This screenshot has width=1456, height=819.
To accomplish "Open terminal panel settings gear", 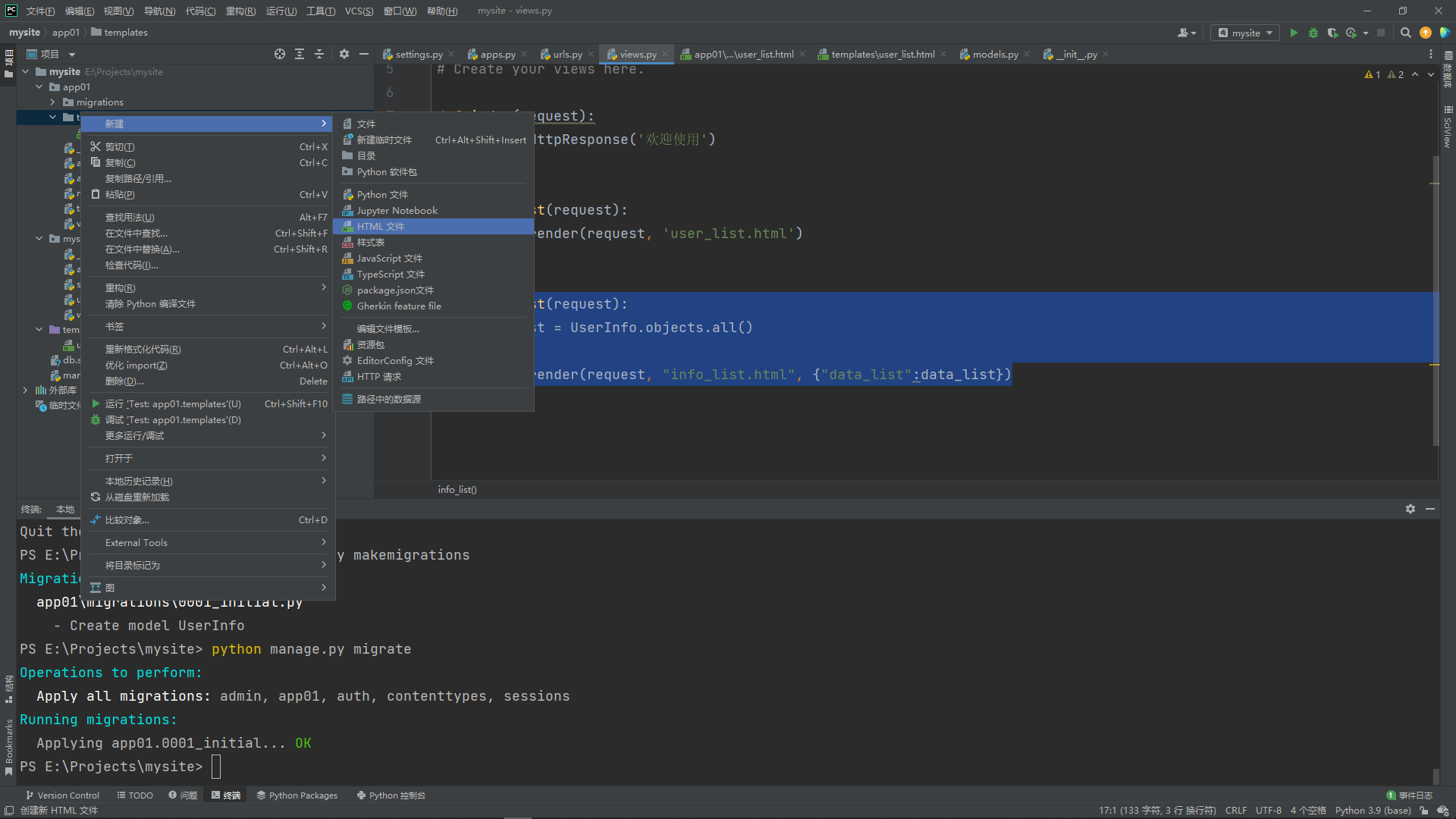I will [1410, 509].
